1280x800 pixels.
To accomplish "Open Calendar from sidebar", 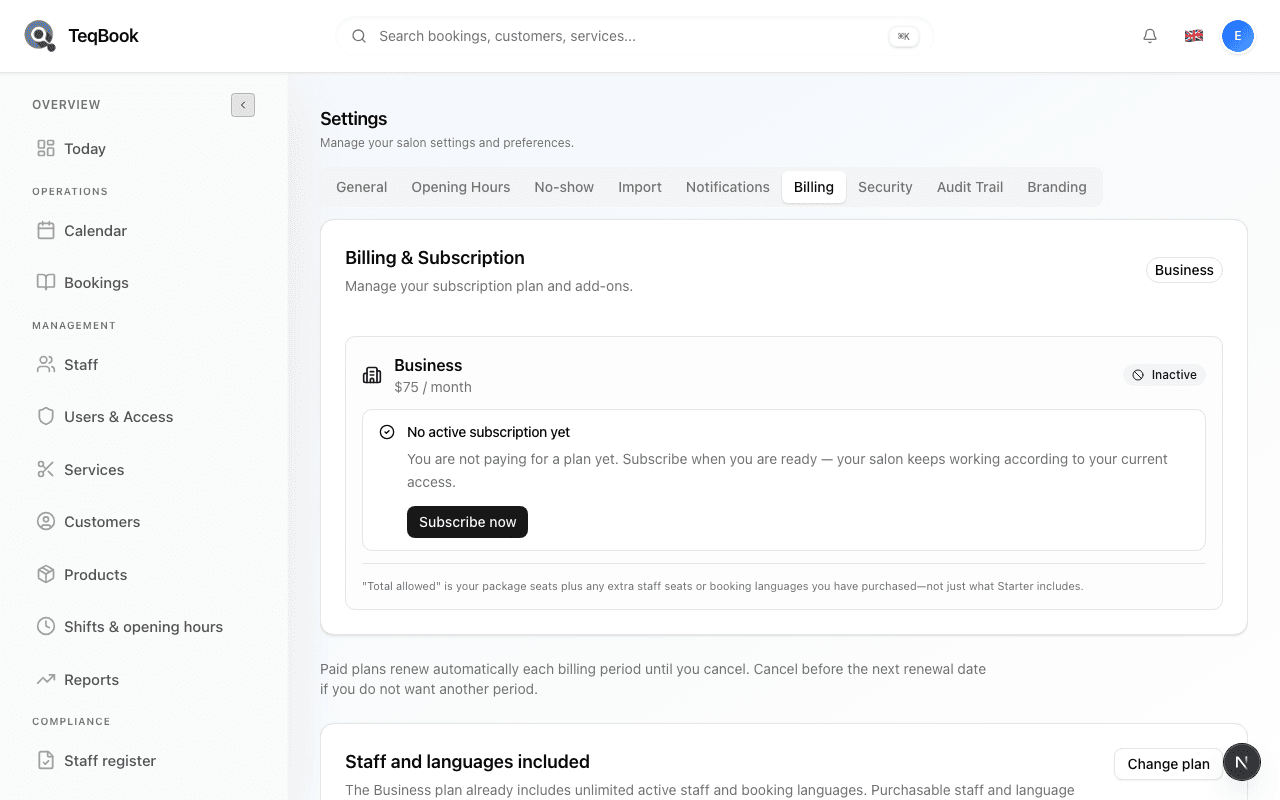I will (x=144, y=231).
